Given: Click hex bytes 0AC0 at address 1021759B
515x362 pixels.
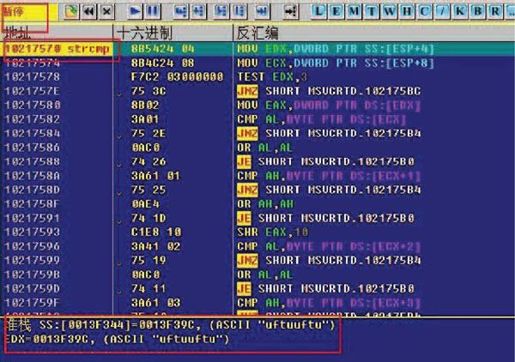Looking at the screenshot, I should [x=146, y=275].
